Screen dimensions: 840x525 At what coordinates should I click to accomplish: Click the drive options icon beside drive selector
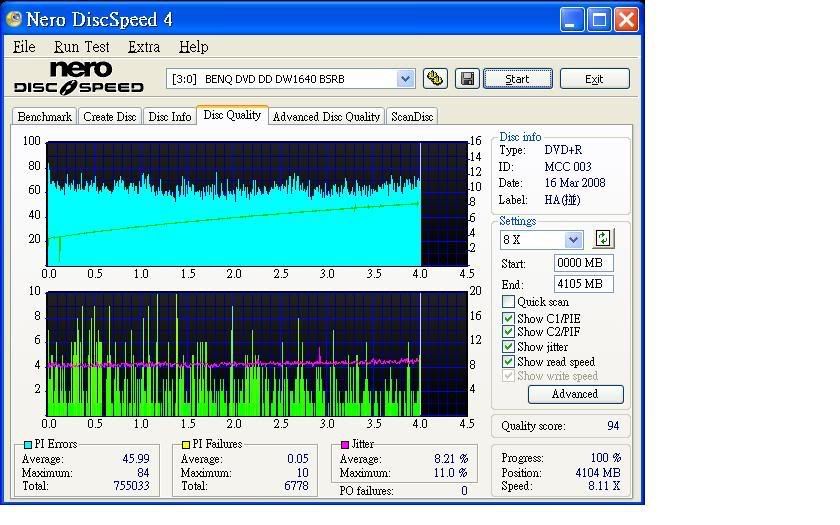click(x=435, y=79)
